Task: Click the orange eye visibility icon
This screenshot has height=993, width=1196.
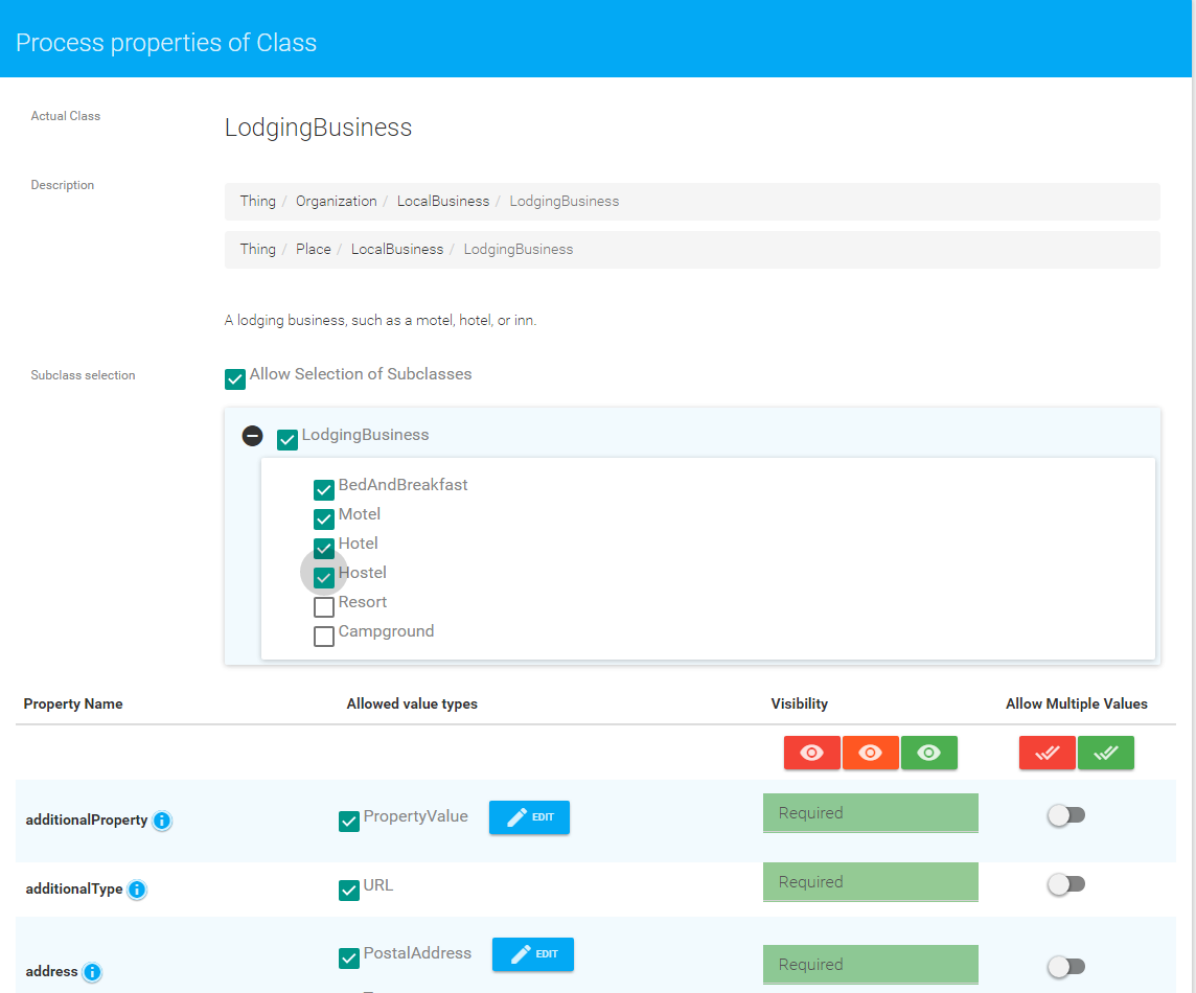Action: point(870,753)
